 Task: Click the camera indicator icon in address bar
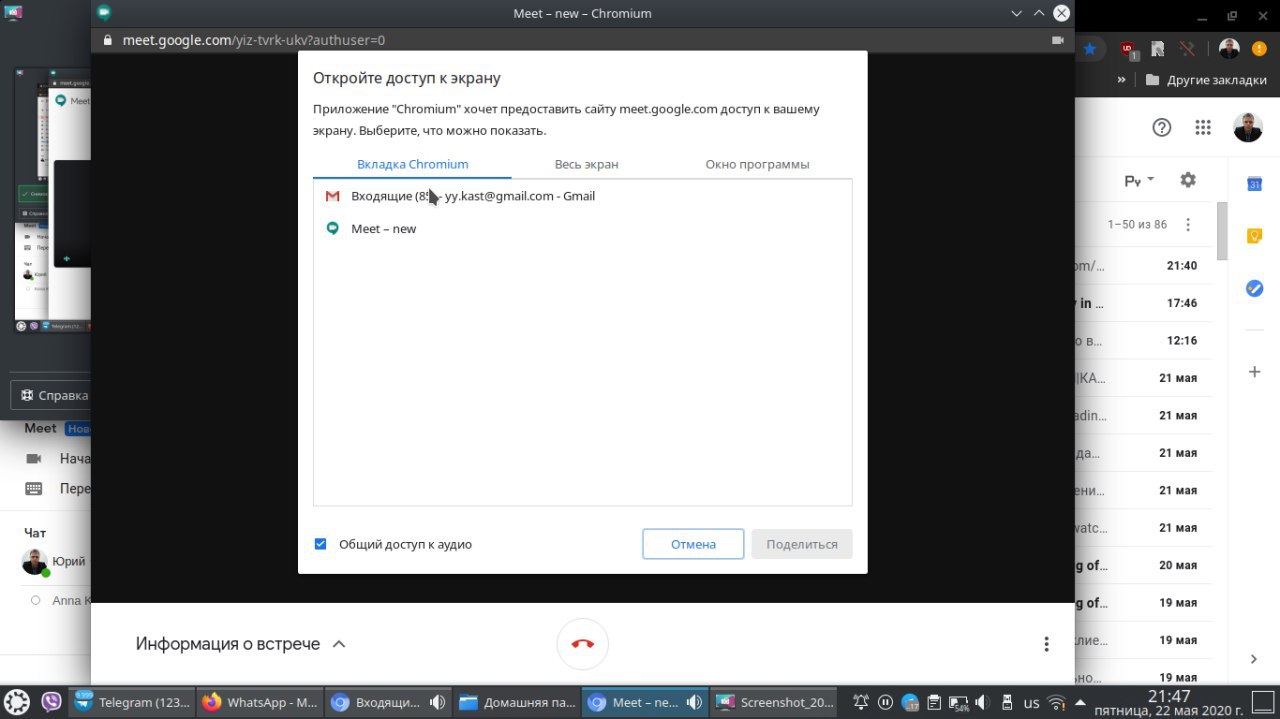pyautogui.click(x=1057, y=40)
